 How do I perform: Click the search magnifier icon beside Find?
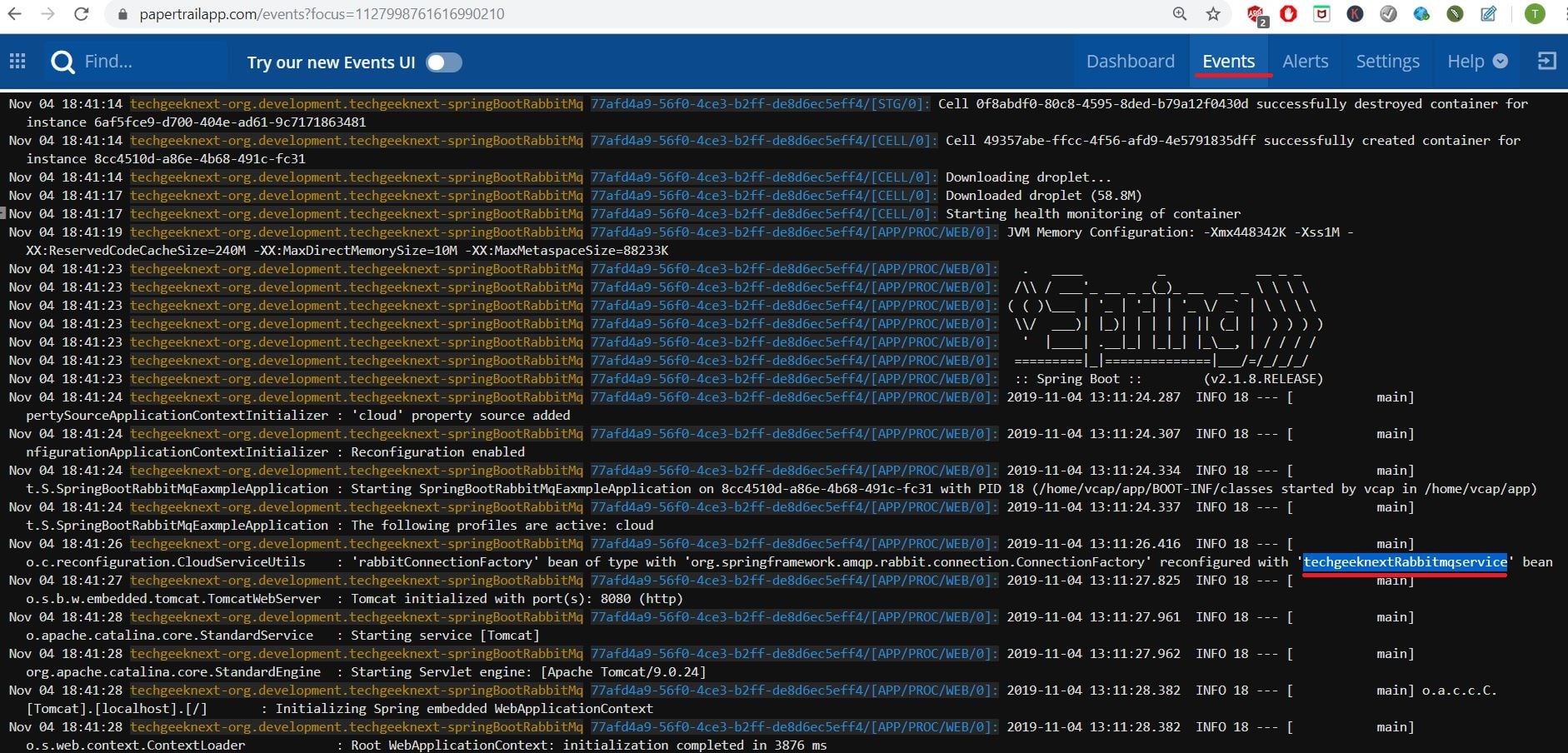[x=62, y=62]
